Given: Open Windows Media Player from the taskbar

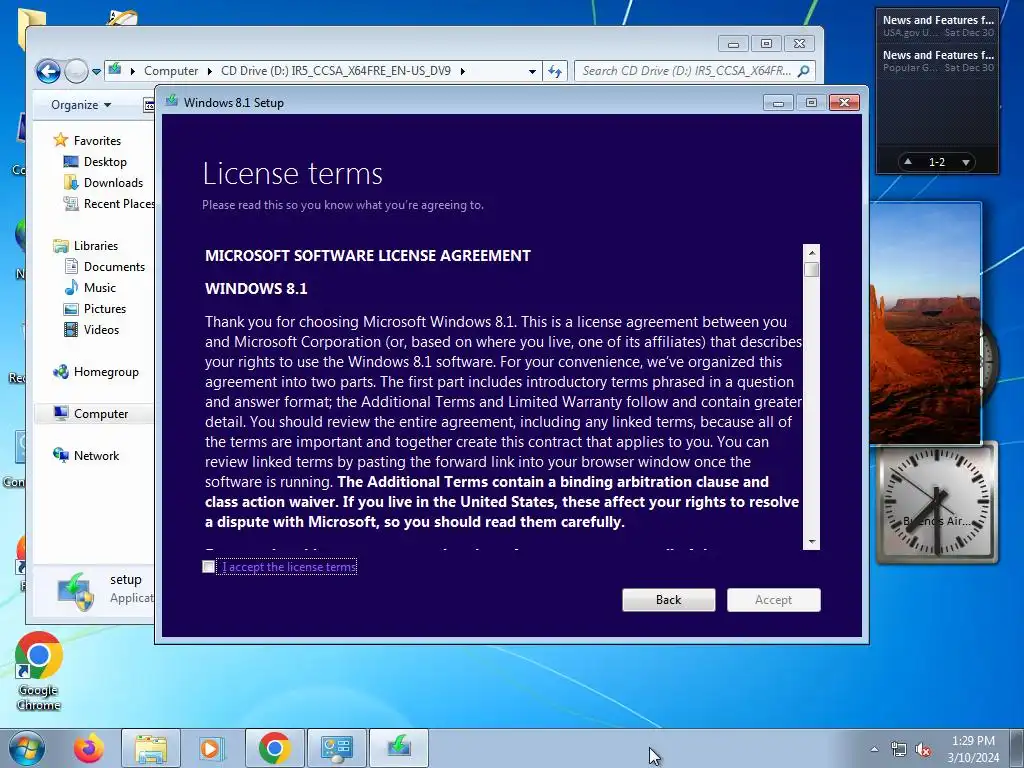Looking at the screenshot, I should (212, 748).
